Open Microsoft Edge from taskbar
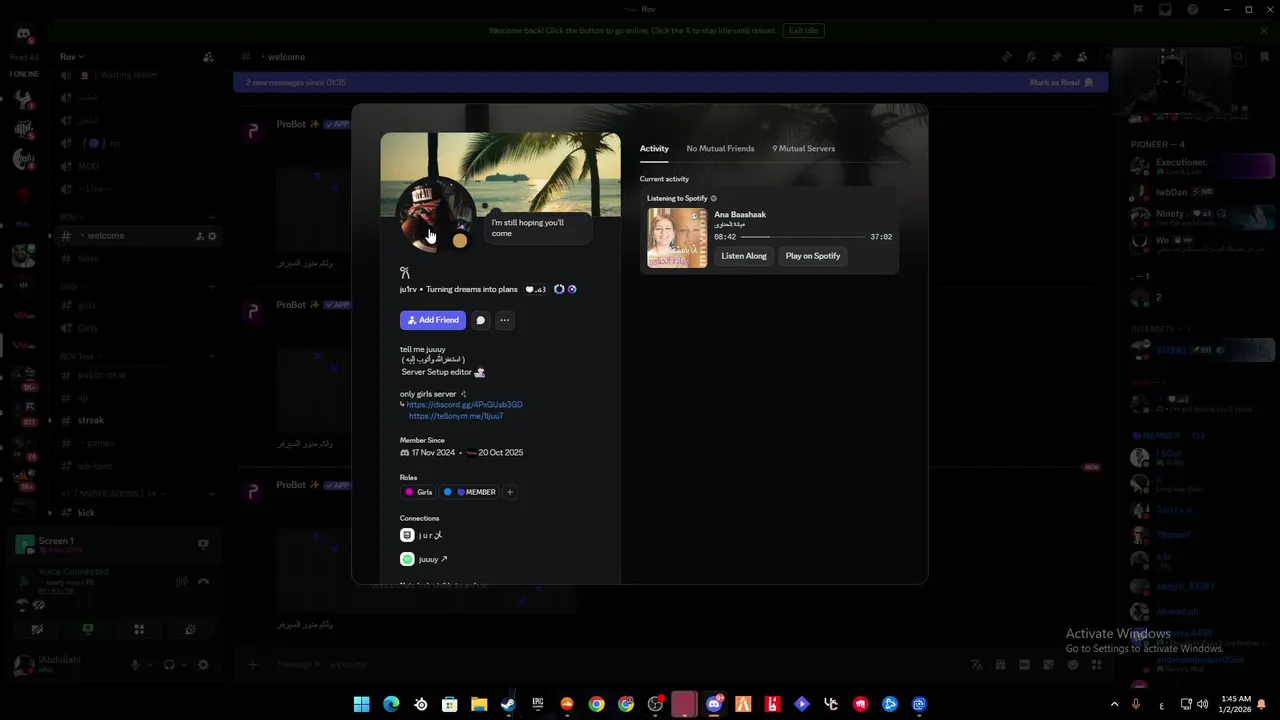The height and width of the screenshot is (720, 1280). tap(391, 704)
